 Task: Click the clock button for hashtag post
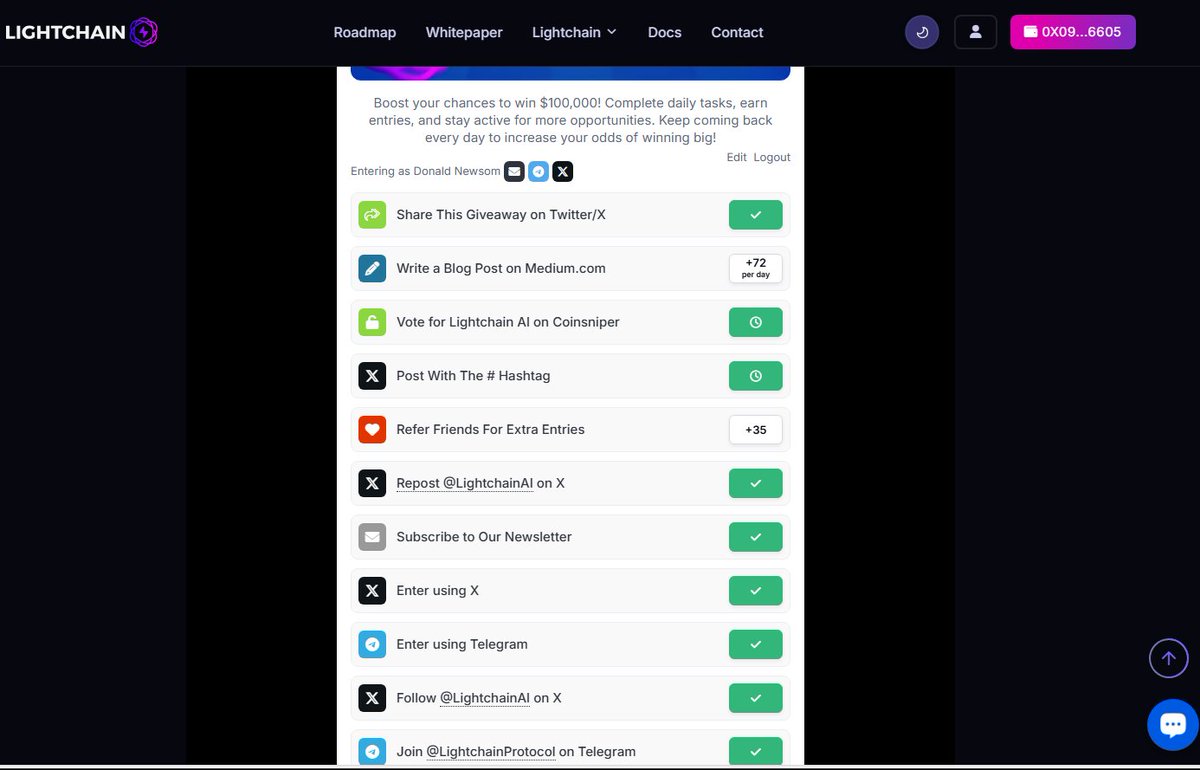[756, 376]
